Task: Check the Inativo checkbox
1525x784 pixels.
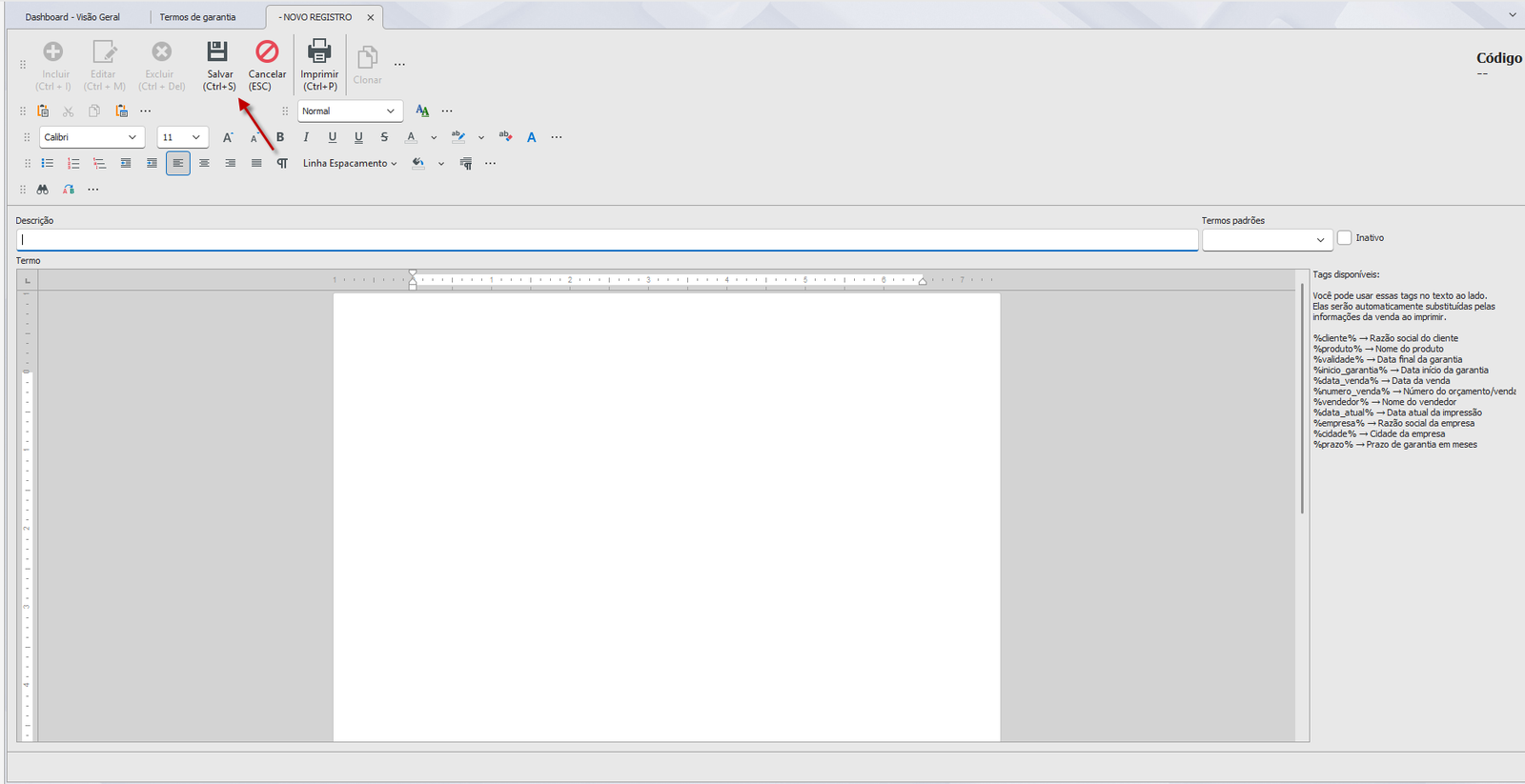Action: coord(1344,238)
